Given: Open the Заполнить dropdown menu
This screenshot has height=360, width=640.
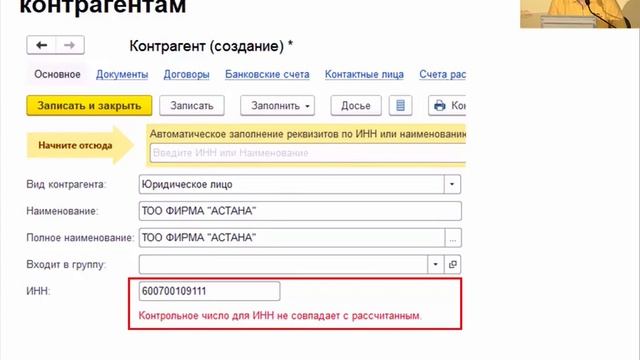Looking at the screenshot, I should [x=278, y=106].
